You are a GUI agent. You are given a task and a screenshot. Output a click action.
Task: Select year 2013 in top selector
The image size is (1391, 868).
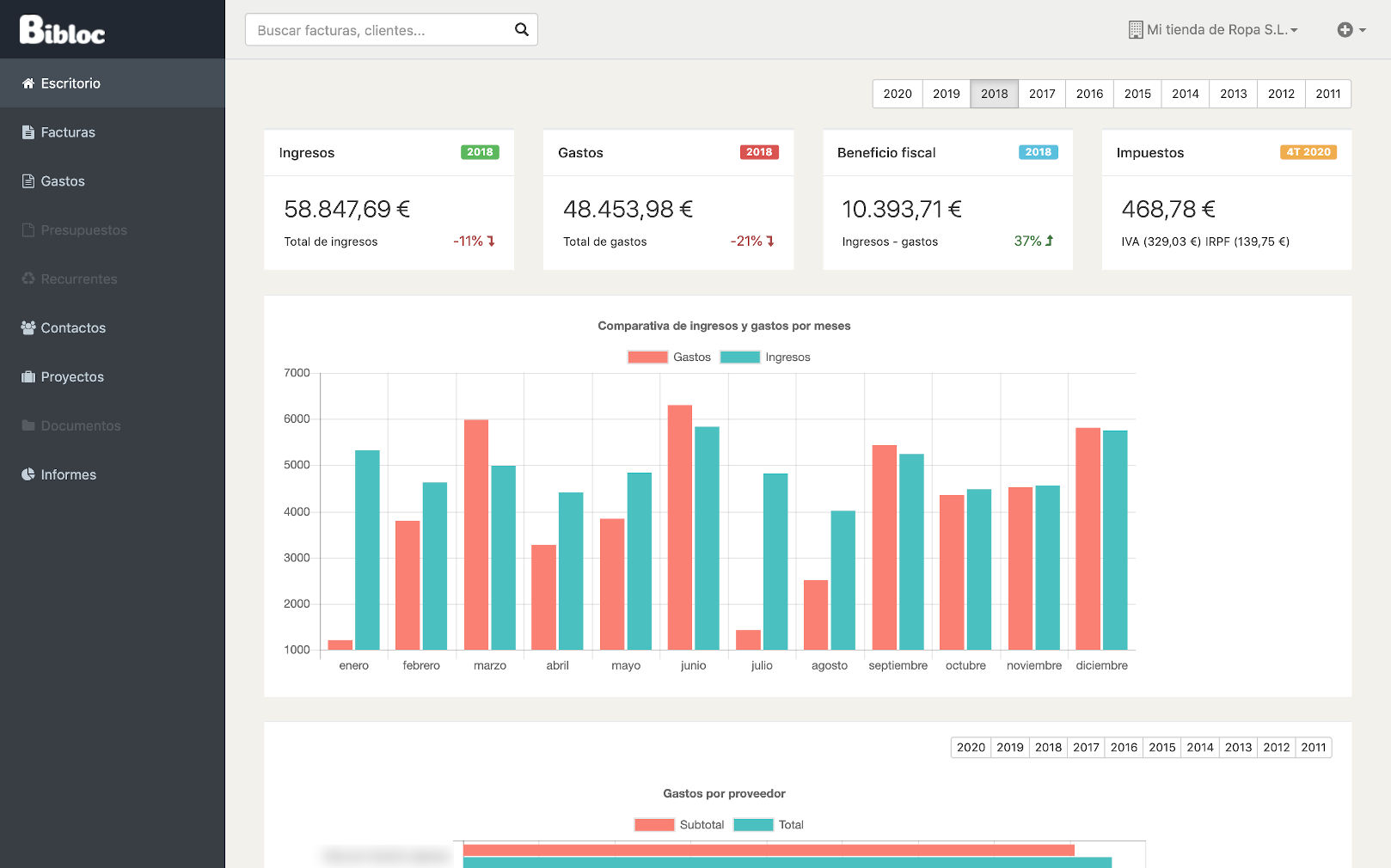click(1233, 94)
